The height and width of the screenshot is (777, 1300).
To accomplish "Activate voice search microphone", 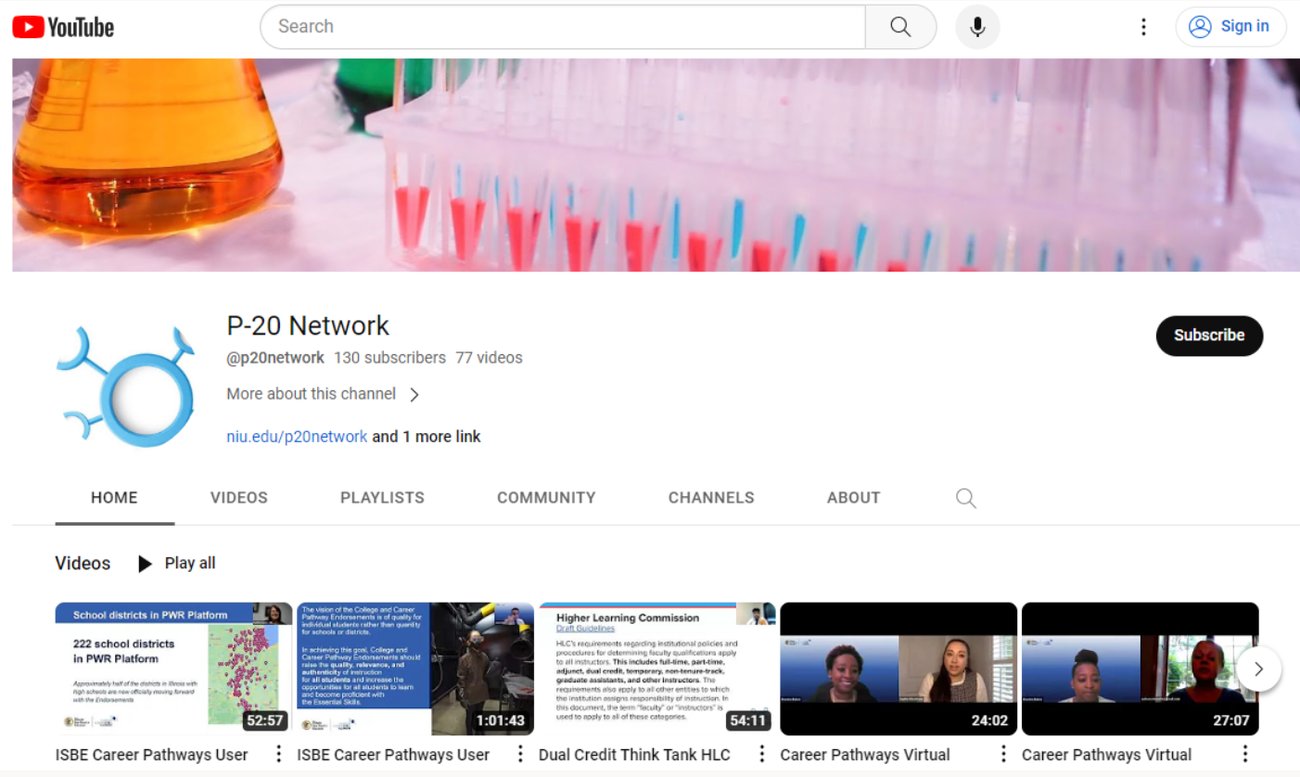I will click(x=977, y=27).
